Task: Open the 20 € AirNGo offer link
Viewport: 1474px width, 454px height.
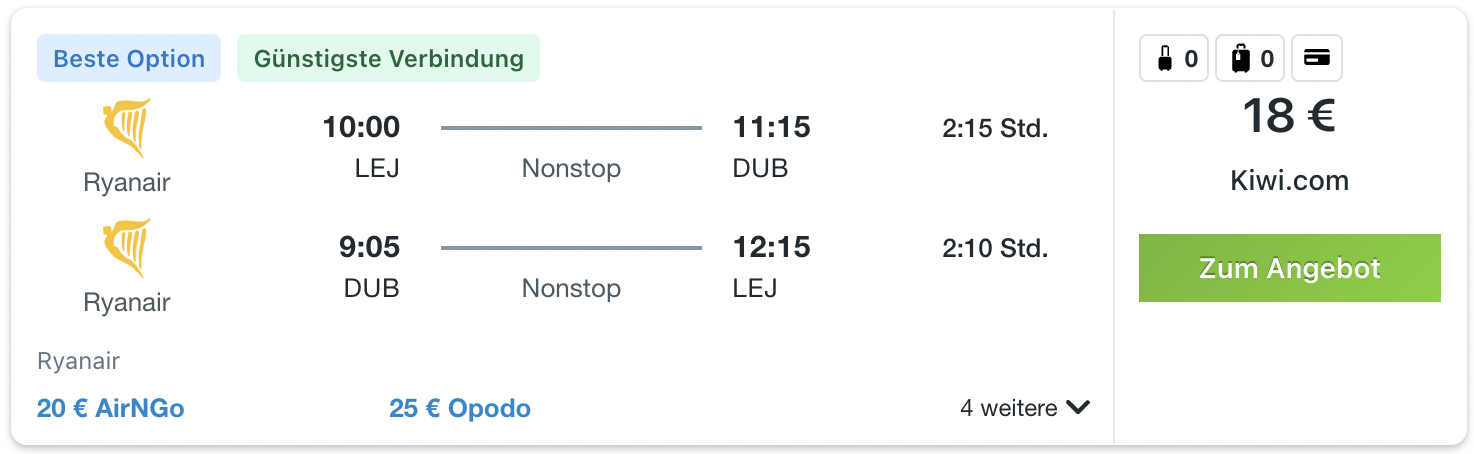Action: click(x=111, y=408)
